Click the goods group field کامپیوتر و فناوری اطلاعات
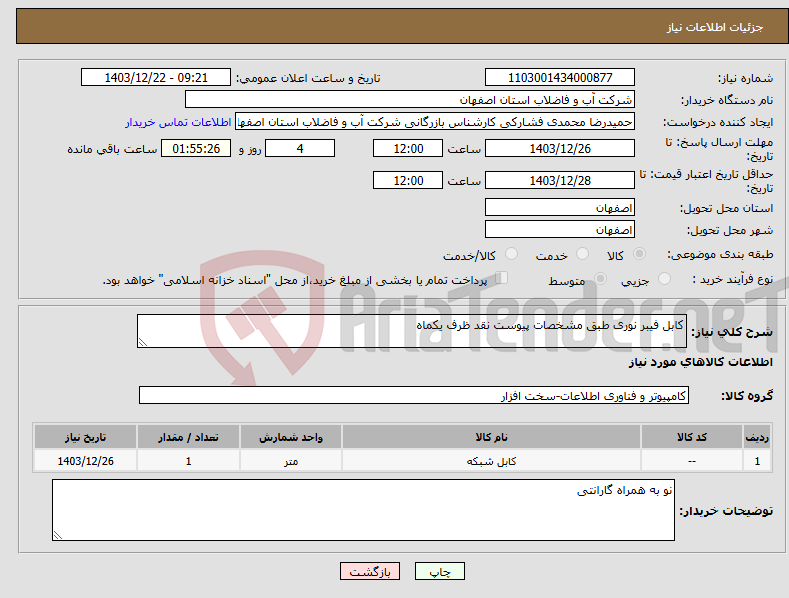The width and height of the screenshot is (789, 598). tap(414, 396)
